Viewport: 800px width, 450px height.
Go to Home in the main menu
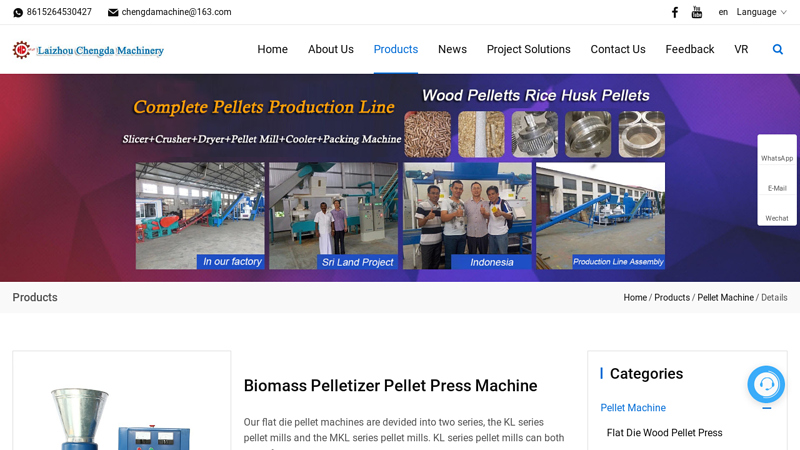click(272, 49)
